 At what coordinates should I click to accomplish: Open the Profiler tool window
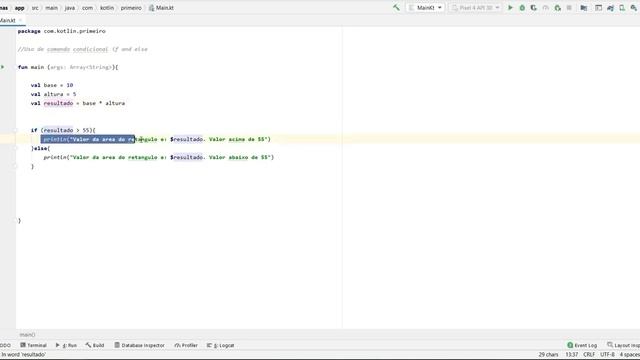click(186, 345)
